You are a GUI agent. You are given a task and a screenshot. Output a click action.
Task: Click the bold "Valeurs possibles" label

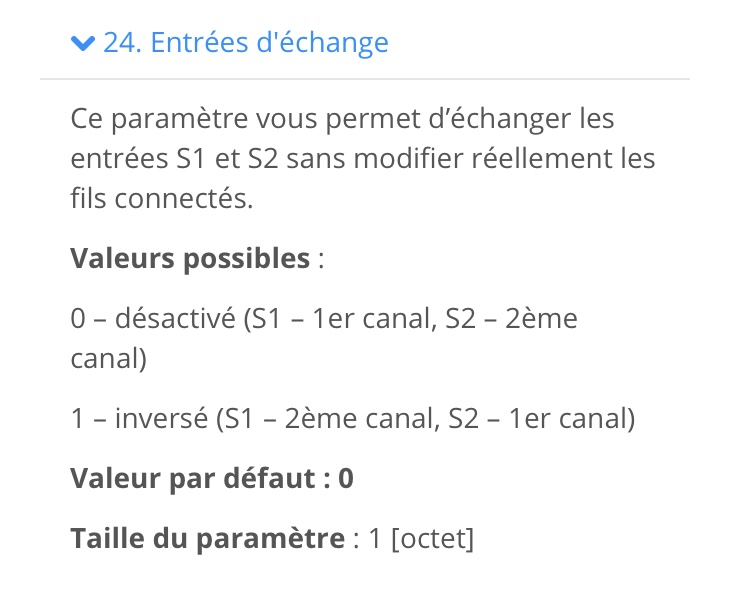[x=190, y=259]
